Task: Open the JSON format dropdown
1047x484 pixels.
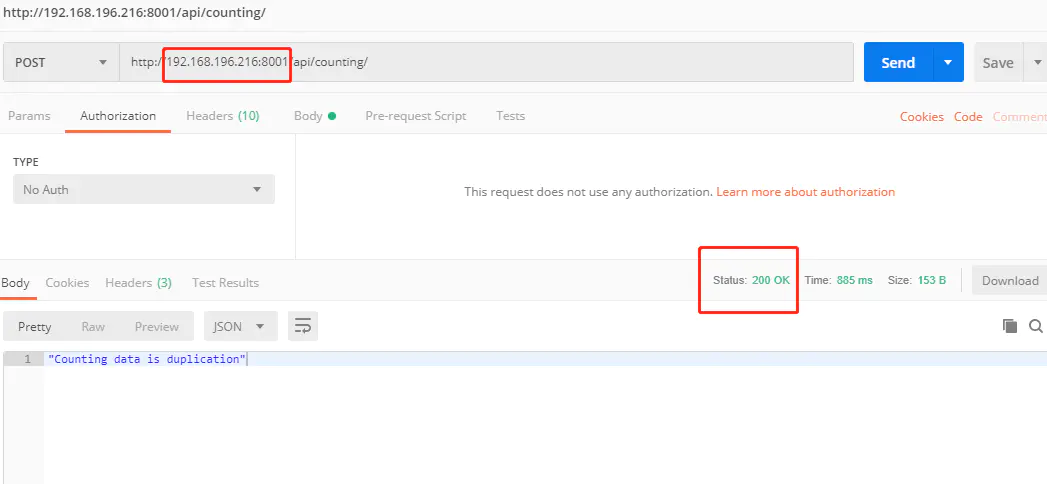Action: (x=240, y=326)
